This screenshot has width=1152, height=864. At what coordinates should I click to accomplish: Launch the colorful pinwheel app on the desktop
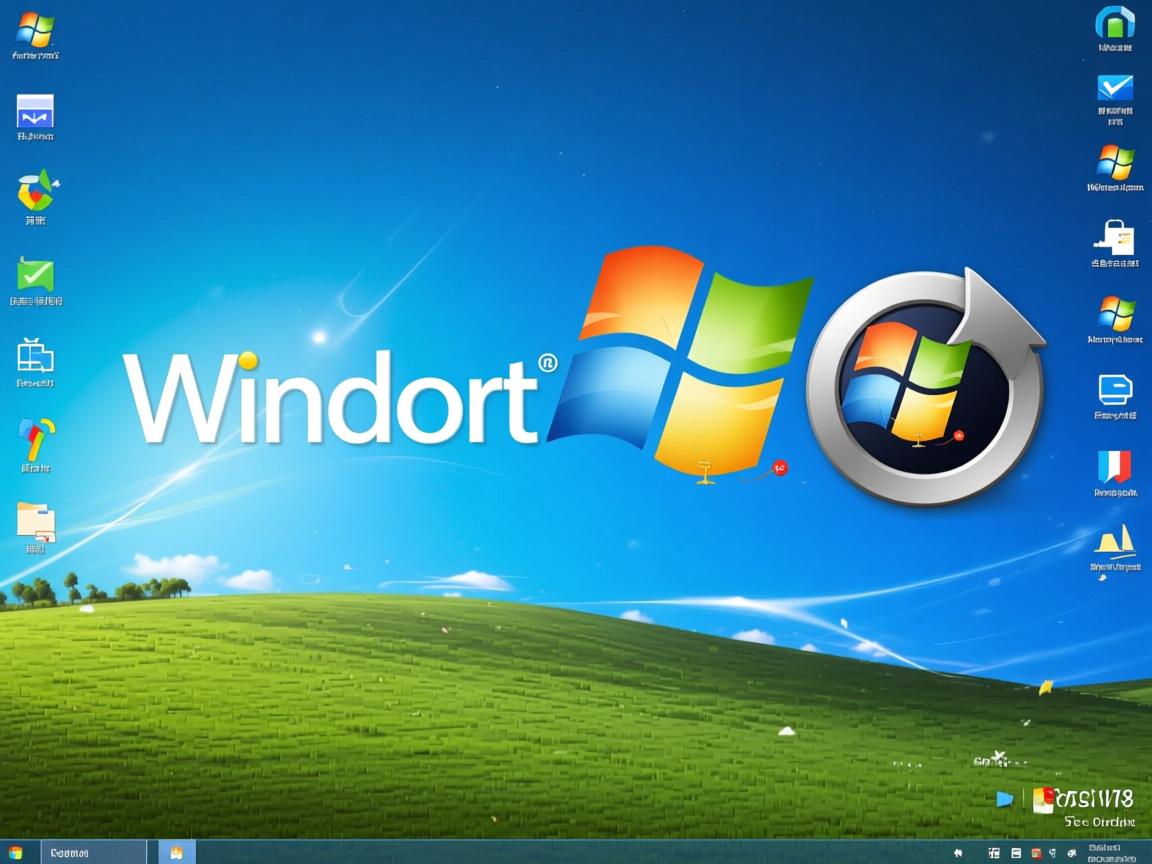[35, 192]
